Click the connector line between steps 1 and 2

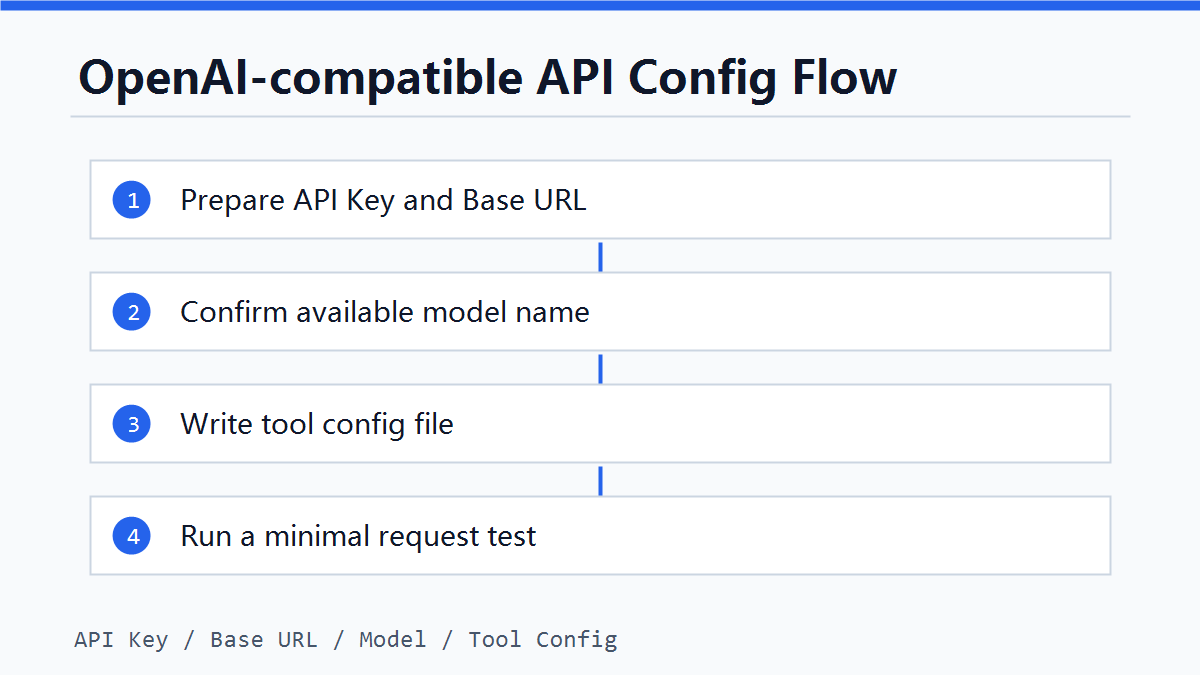pyautogui.click(x=600, y=256)
